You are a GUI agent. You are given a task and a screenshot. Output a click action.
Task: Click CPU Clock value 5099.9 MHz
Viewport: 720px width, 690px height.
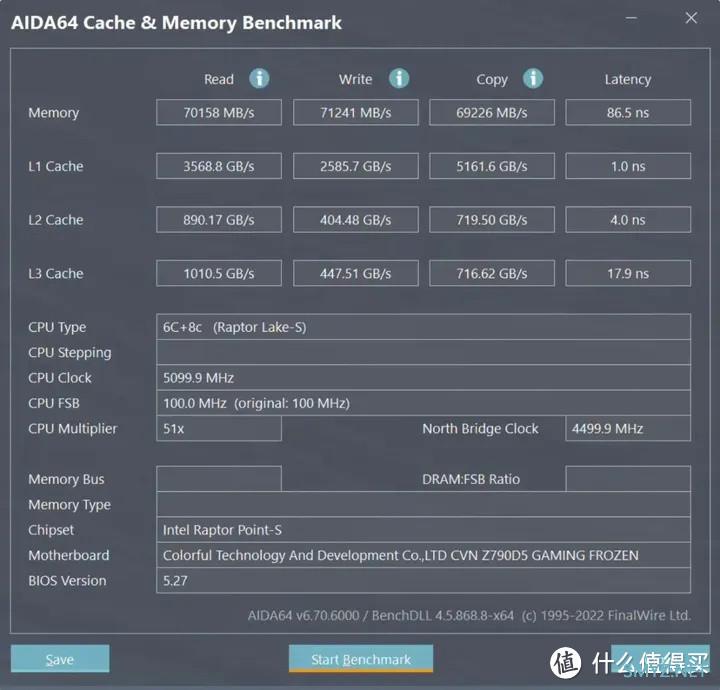[x=423, y=378]
